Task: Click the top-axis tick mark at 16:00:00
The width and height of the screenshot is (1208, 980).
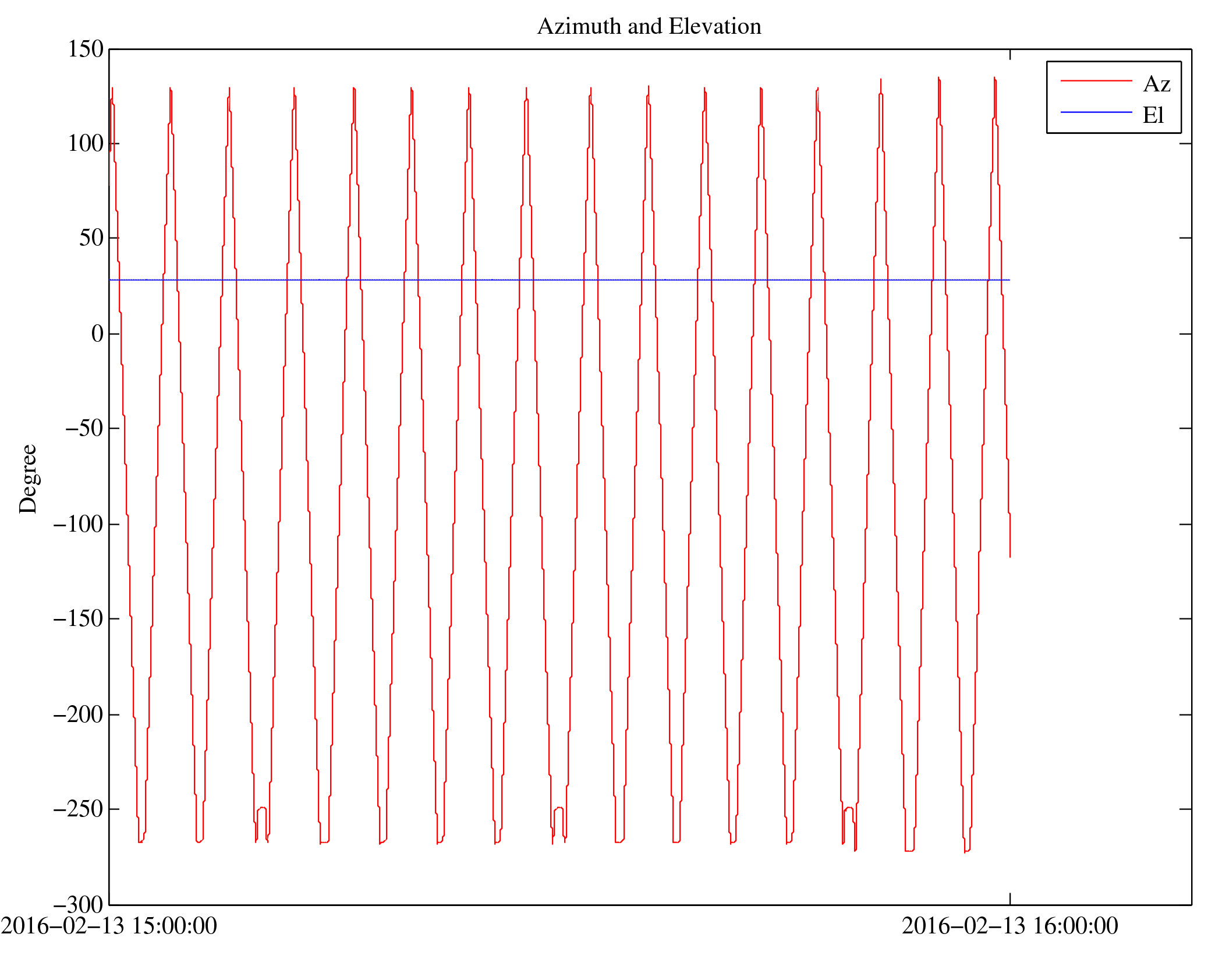Action: click(1009, 55)
